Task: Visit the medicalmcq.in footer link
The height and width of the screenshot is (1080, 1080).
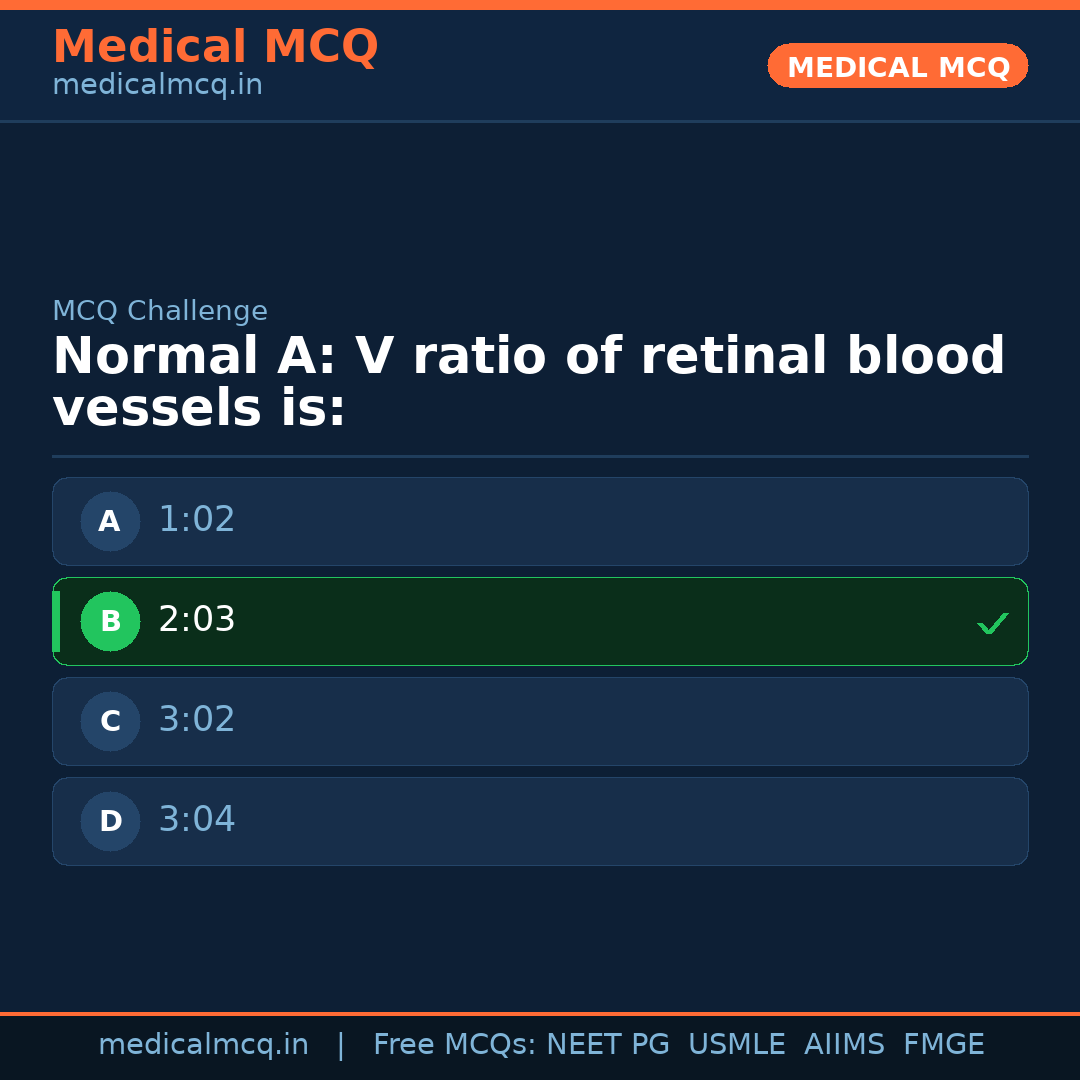Action: 204,1043
